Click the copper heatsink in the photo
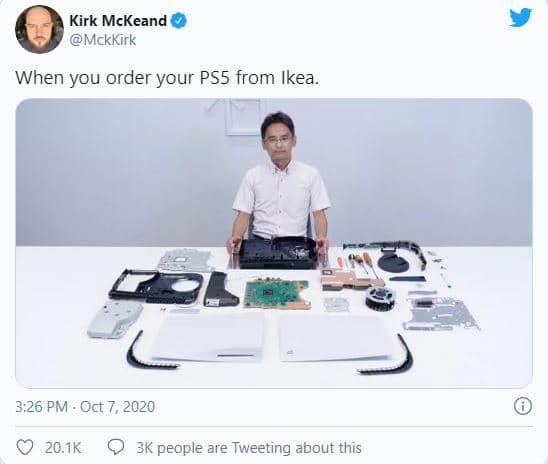 [351, 279]
